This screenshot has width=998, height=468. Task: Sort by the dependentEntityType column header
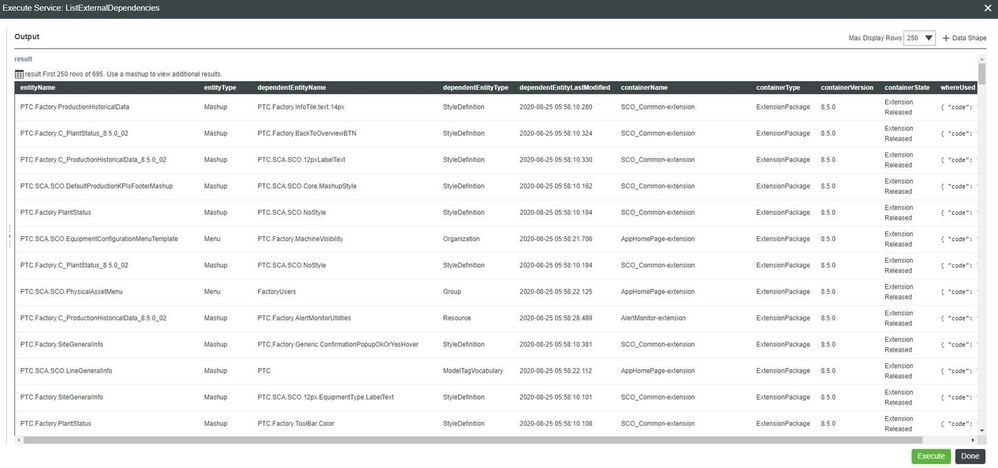pos(475,88)
